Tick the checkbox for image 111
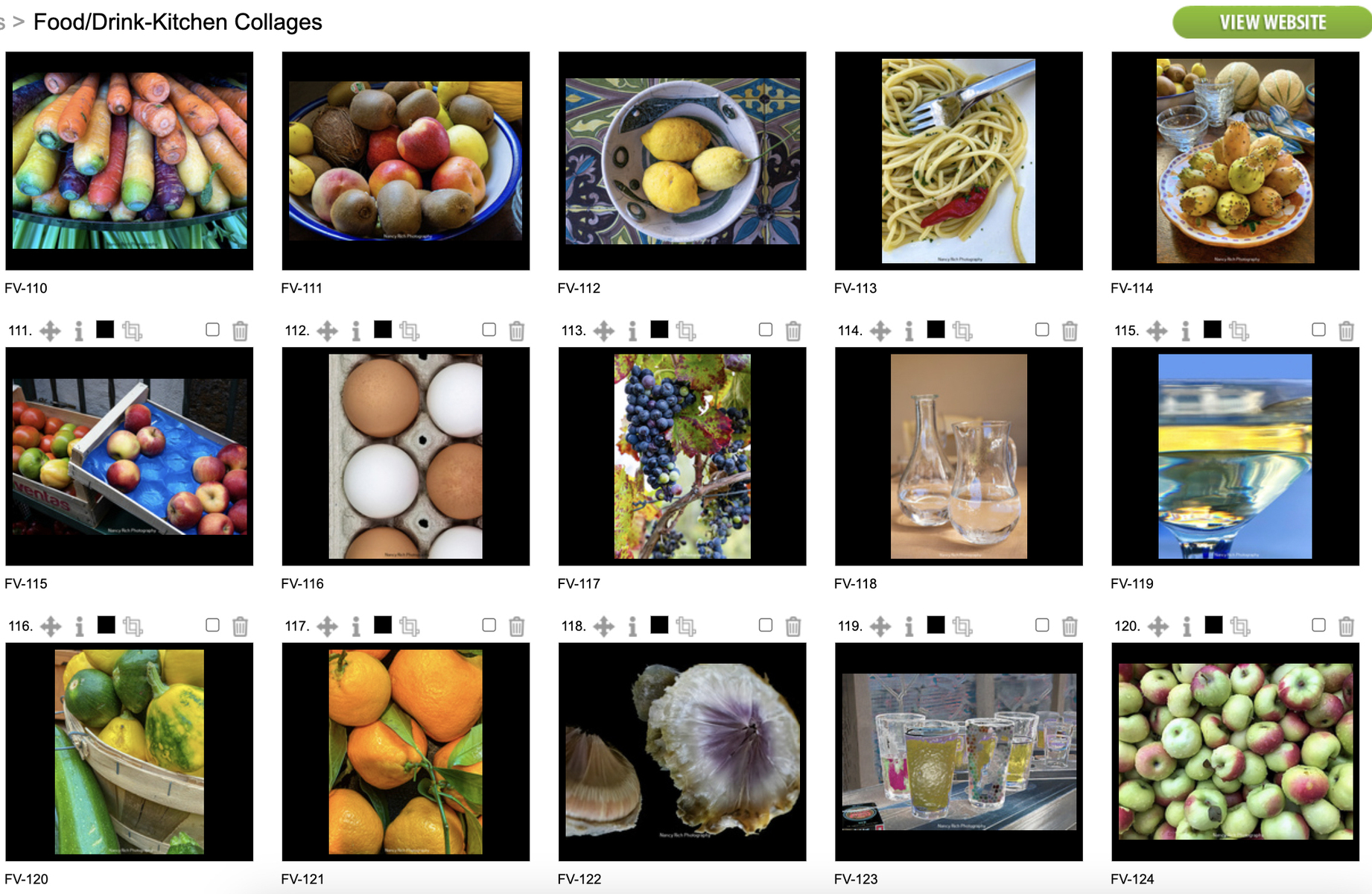This screenshot has height=894, width=1372. click(212, 329)
